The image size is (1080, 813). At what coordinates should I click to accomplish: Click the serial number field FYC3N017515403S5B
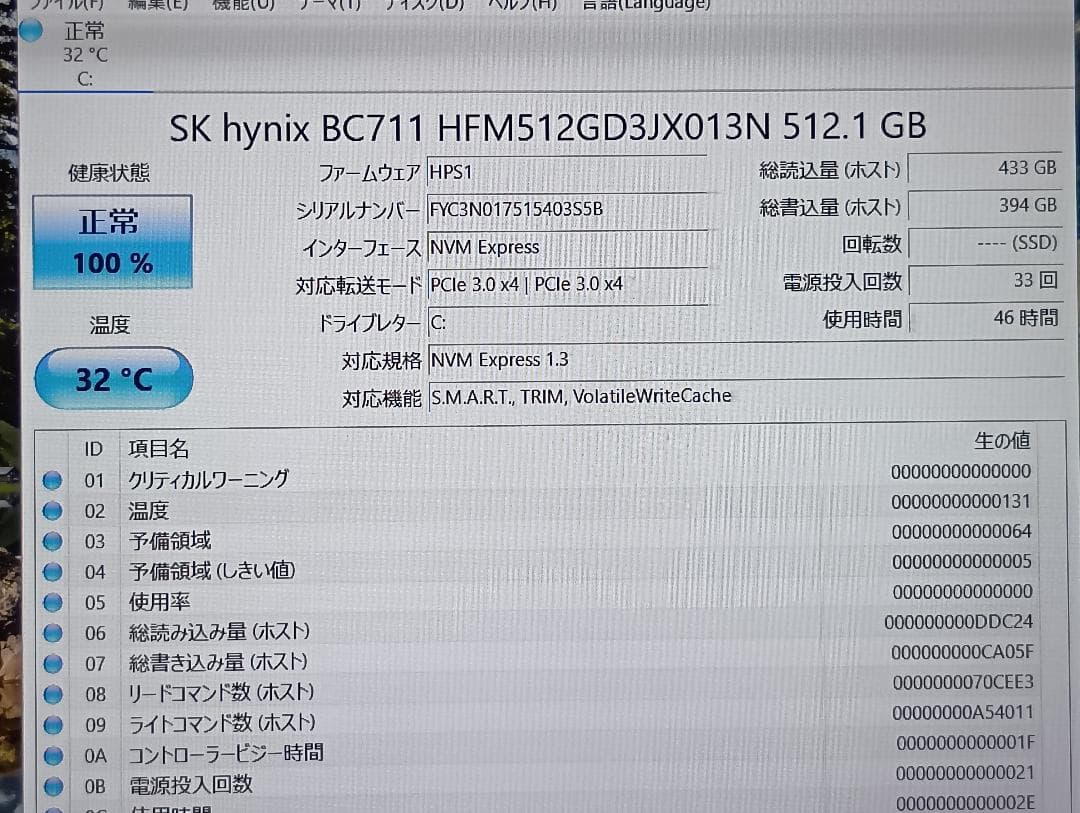pos(567,209)
